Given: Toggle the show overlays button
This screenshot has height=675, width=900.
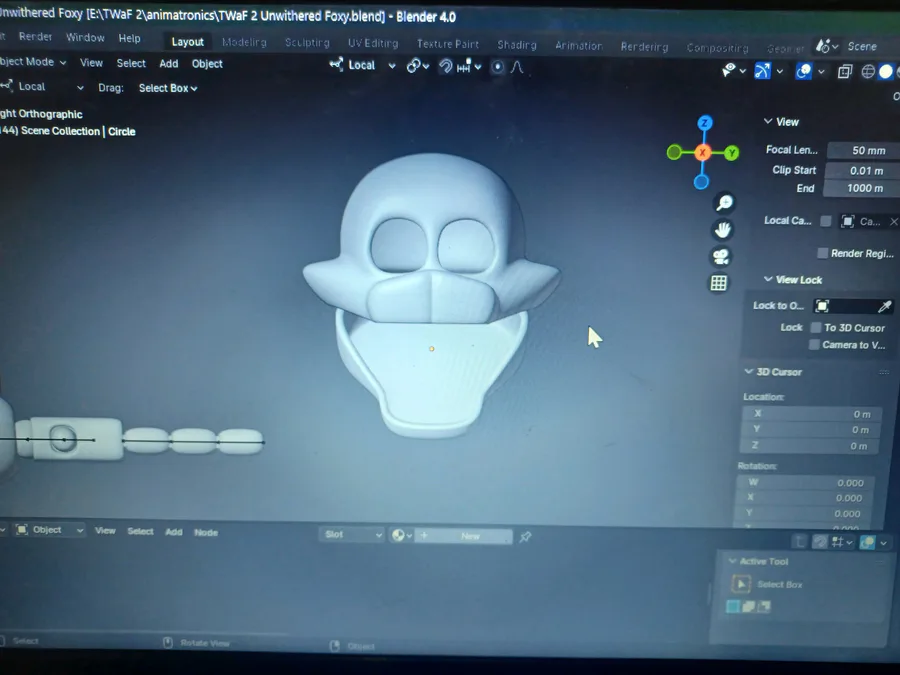Looking at the screenshot, I should [x=803, y=71].
